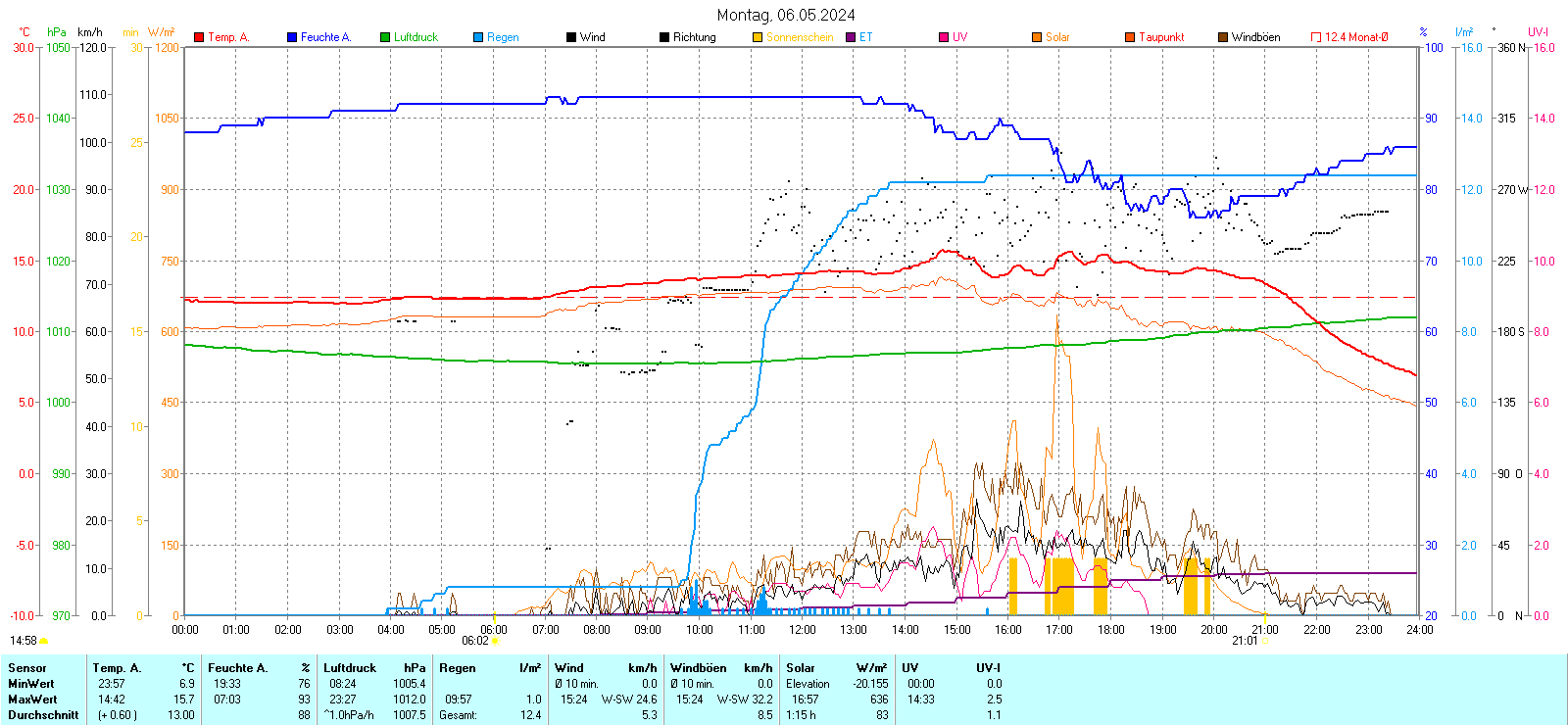Click the red Temp. A. legend square
The width and height of the screenshot is (1568, 725).
199,37
